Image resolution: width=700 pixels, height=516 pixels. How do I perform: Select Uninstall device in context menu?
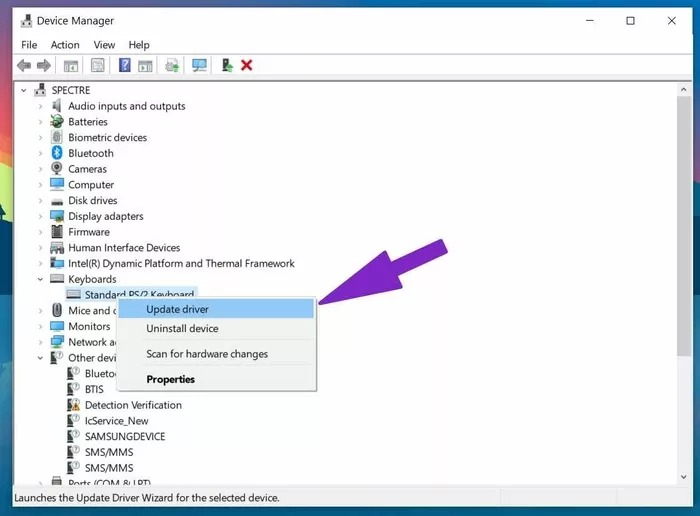click(x=182, y=328)
